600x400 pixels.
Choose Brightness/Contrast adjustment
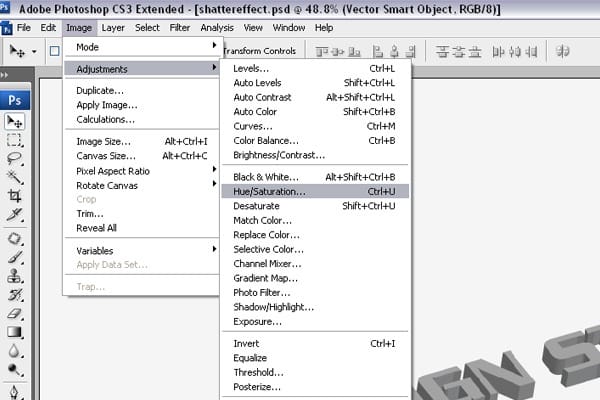[315, 155]
